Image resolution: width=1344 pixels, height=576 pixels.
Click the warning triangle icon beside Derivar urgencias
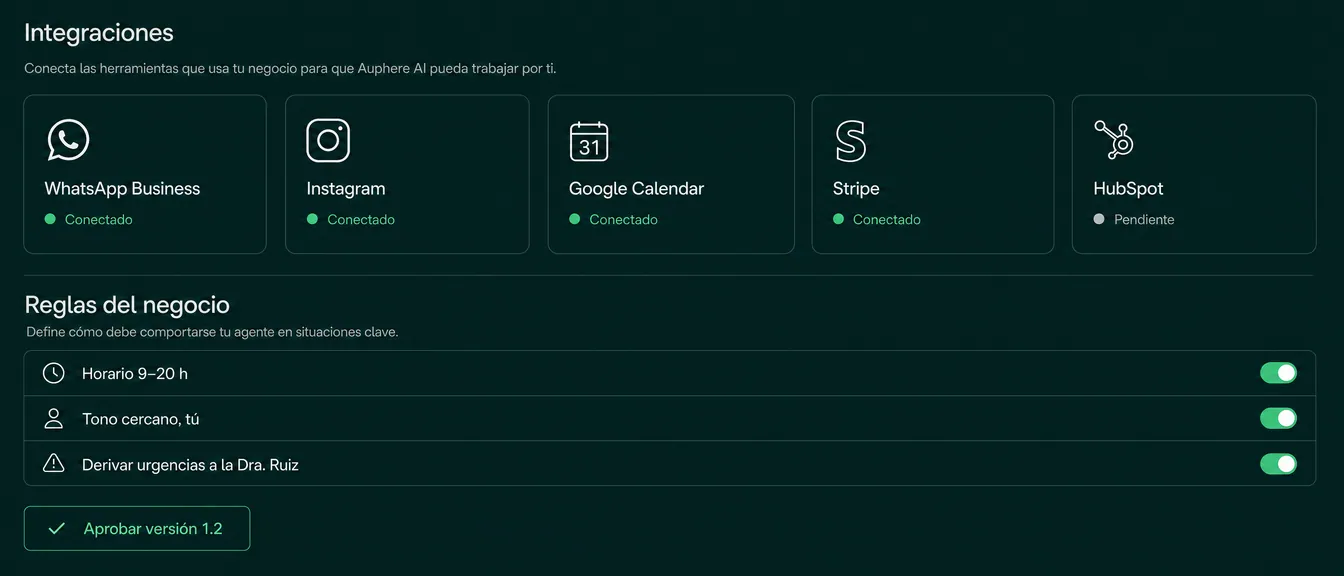pyautogui.click(x=54, y=463)
